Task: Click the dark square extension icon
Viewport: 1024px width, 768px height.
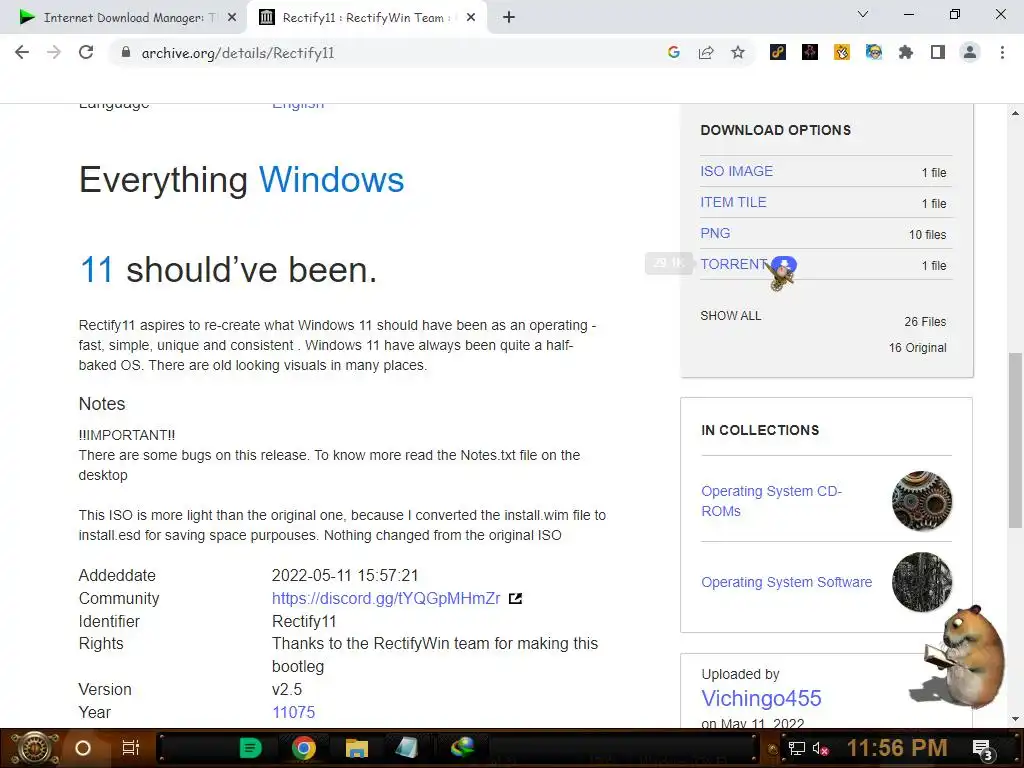Action: point(810,52)
